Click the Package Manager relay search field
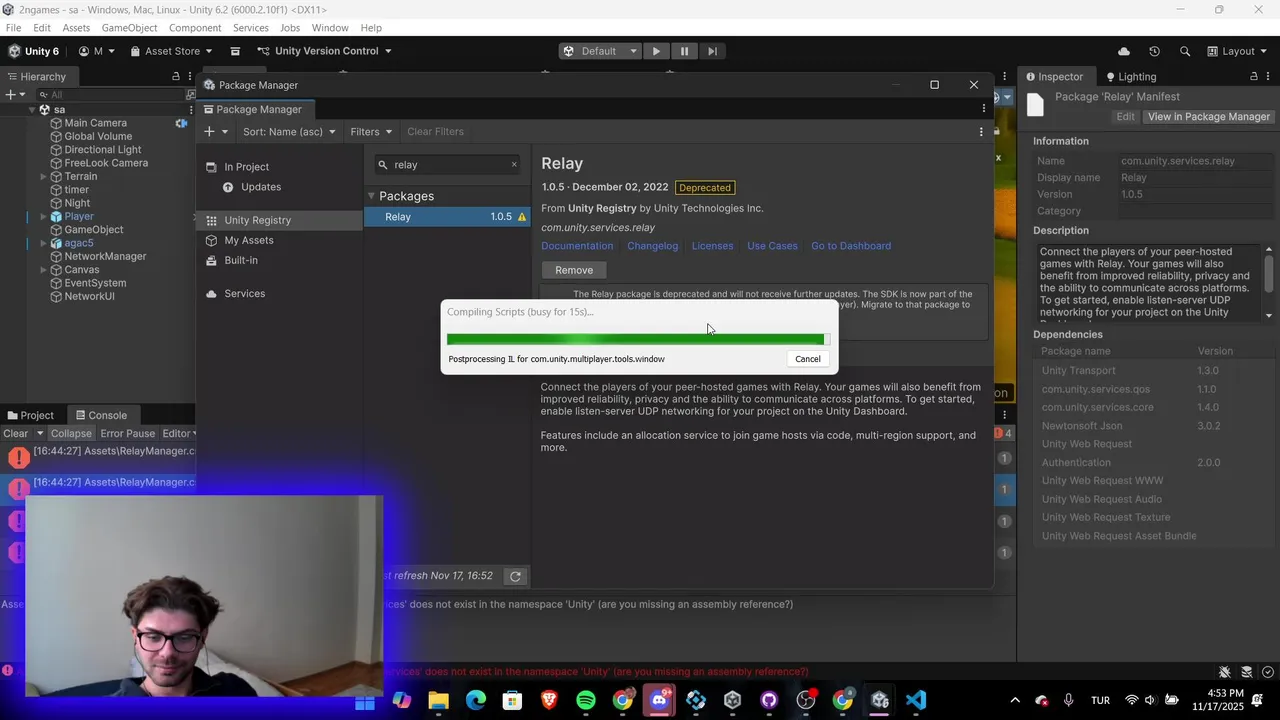1280x720 pixels. (447, 165)
